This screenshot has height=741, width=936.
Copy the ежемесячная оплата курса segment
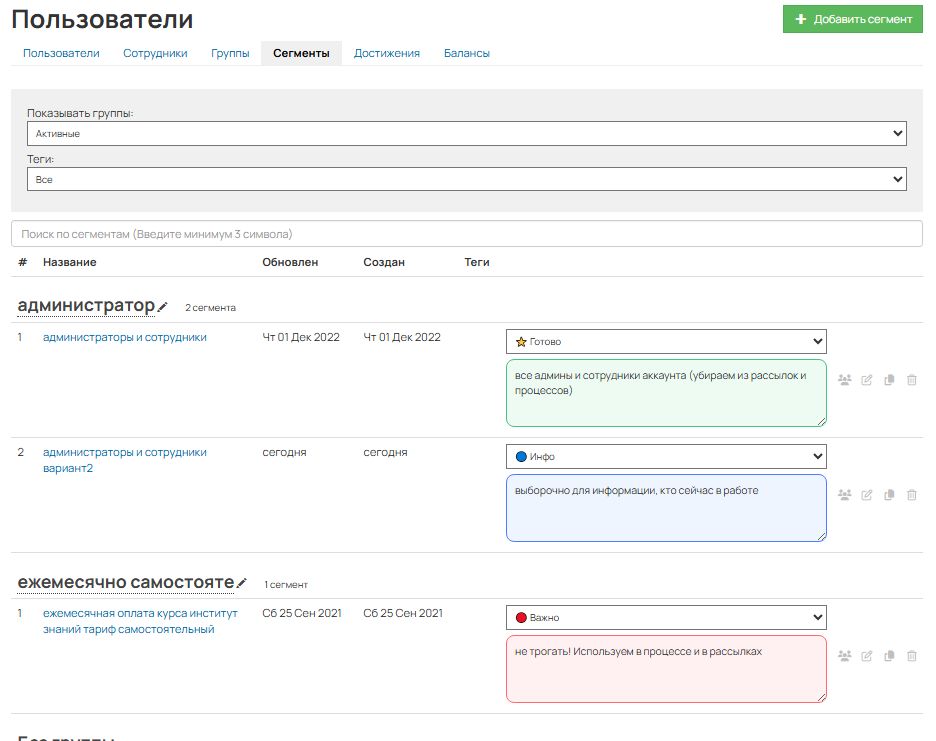(x=889, y=656)
